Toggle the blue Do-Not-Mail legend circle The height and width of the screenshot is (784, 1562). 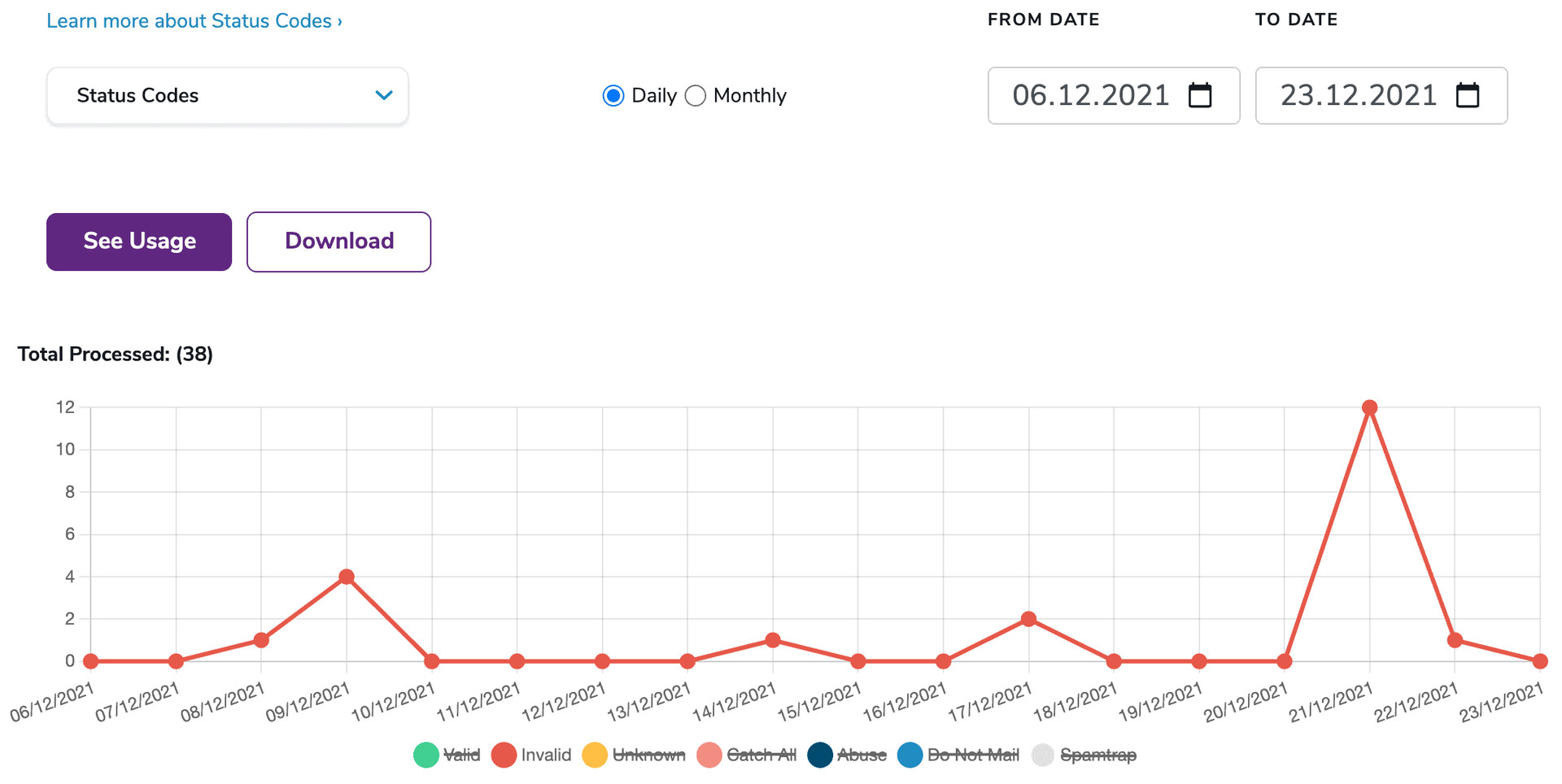pos(910,755)
